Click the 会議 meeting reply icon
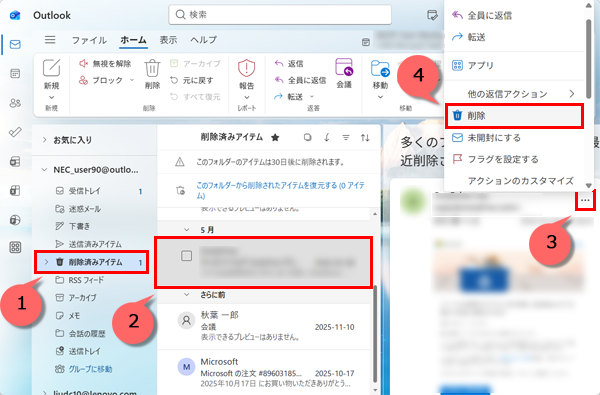The width and height of the screenshot is (600, 395). pyautogui.click(x=344, y=68)
